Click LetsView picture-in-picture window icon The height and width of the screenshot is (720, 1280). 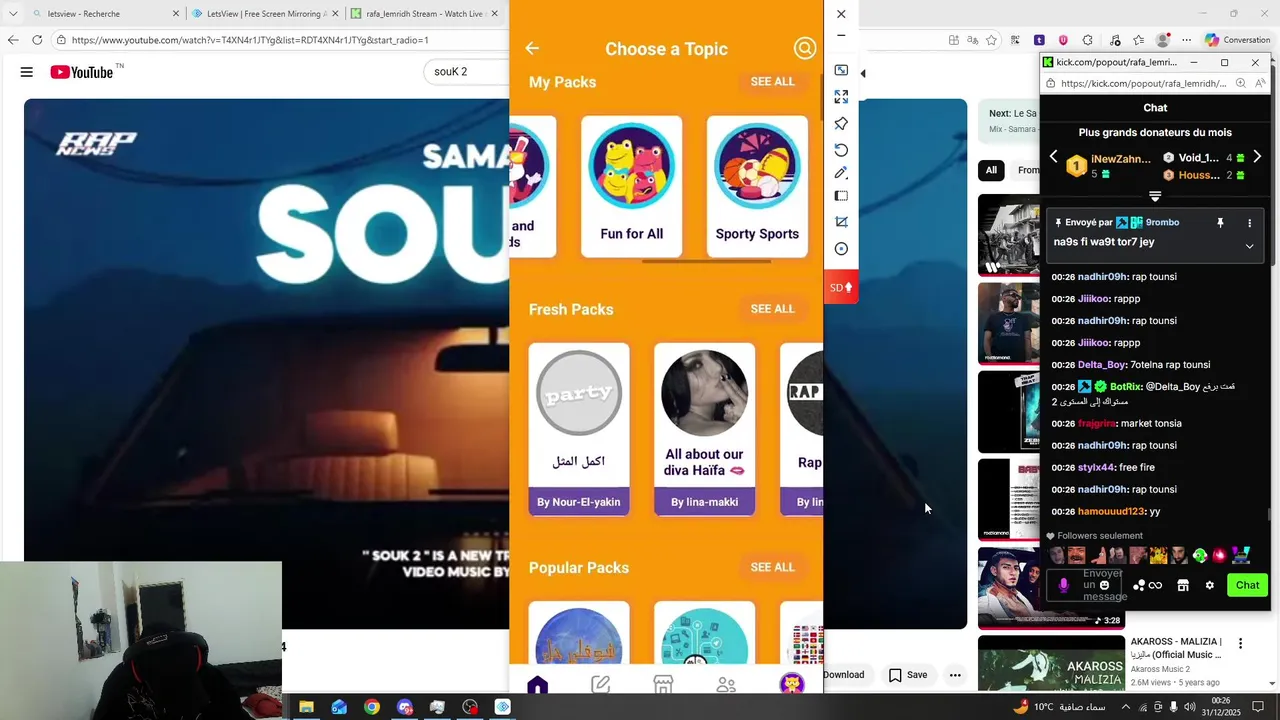[841, 70]
